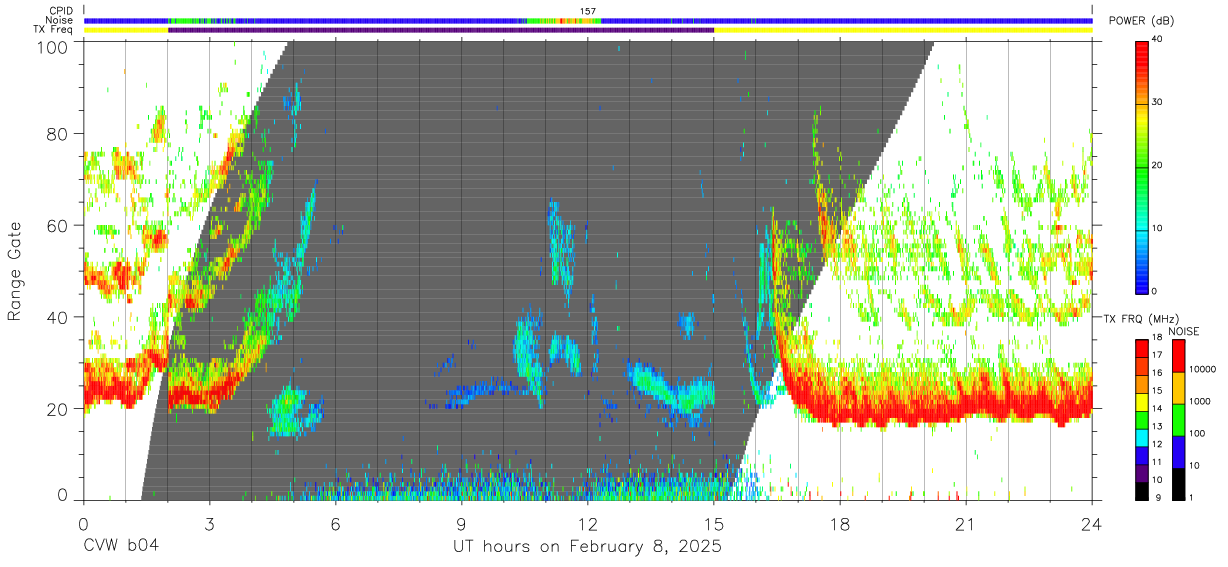Click the 12 hour tick label
The height and width of the screenshot is (567, 1228).
(x=588, y=524)
